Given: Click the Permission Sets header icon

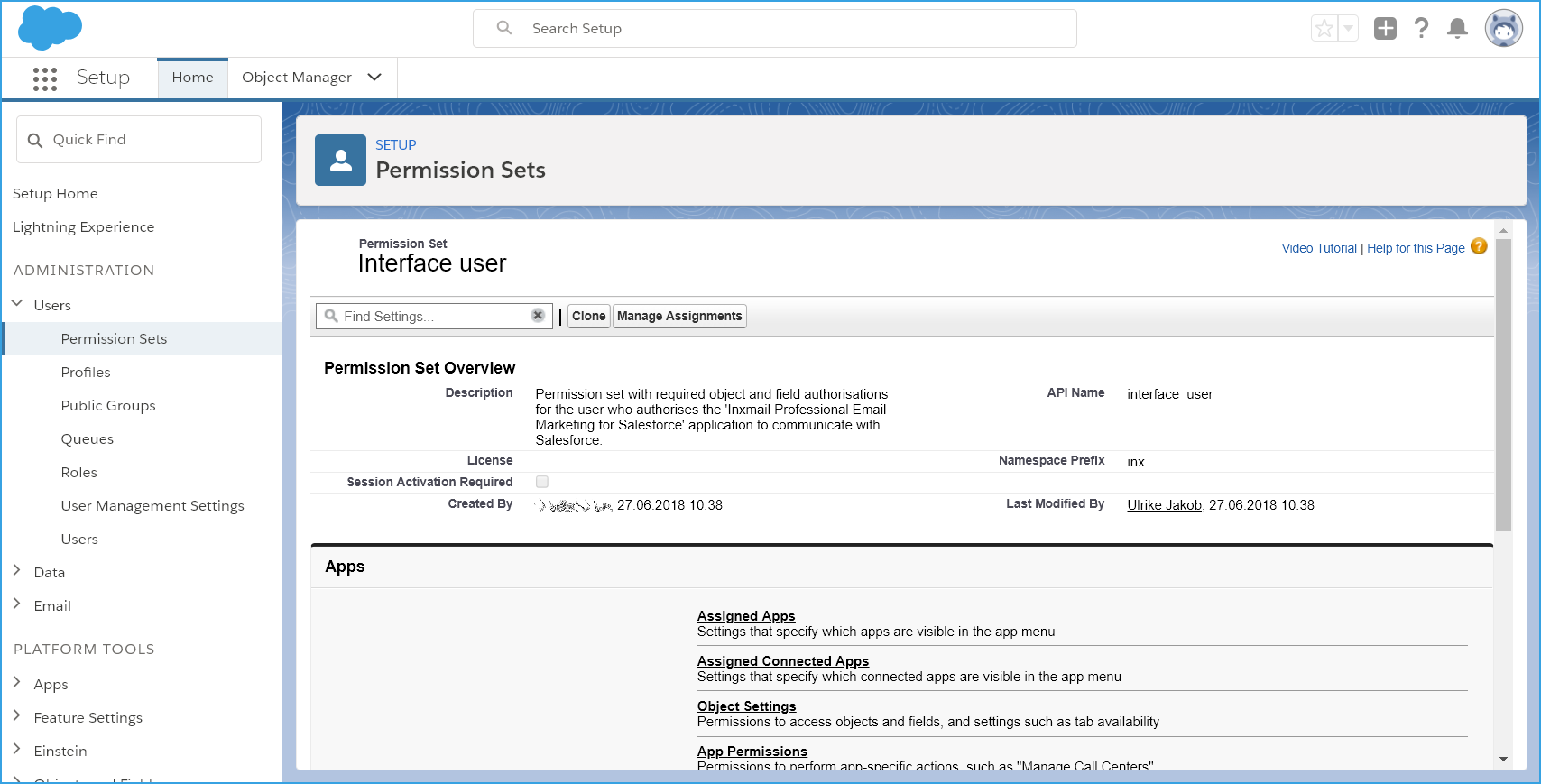Looking at the screenshot, I should pos(340,161).
